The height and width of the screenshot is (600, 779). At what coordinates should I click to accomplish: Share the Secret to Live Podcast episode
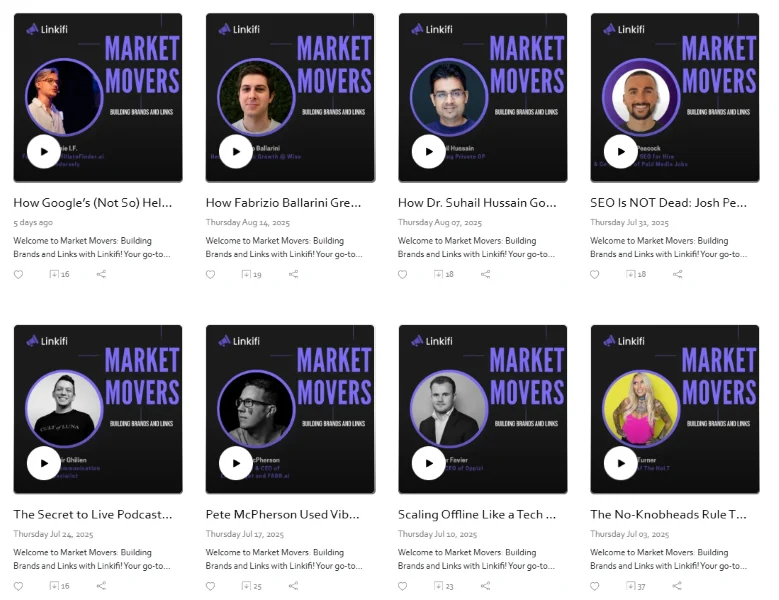[101, 586]
